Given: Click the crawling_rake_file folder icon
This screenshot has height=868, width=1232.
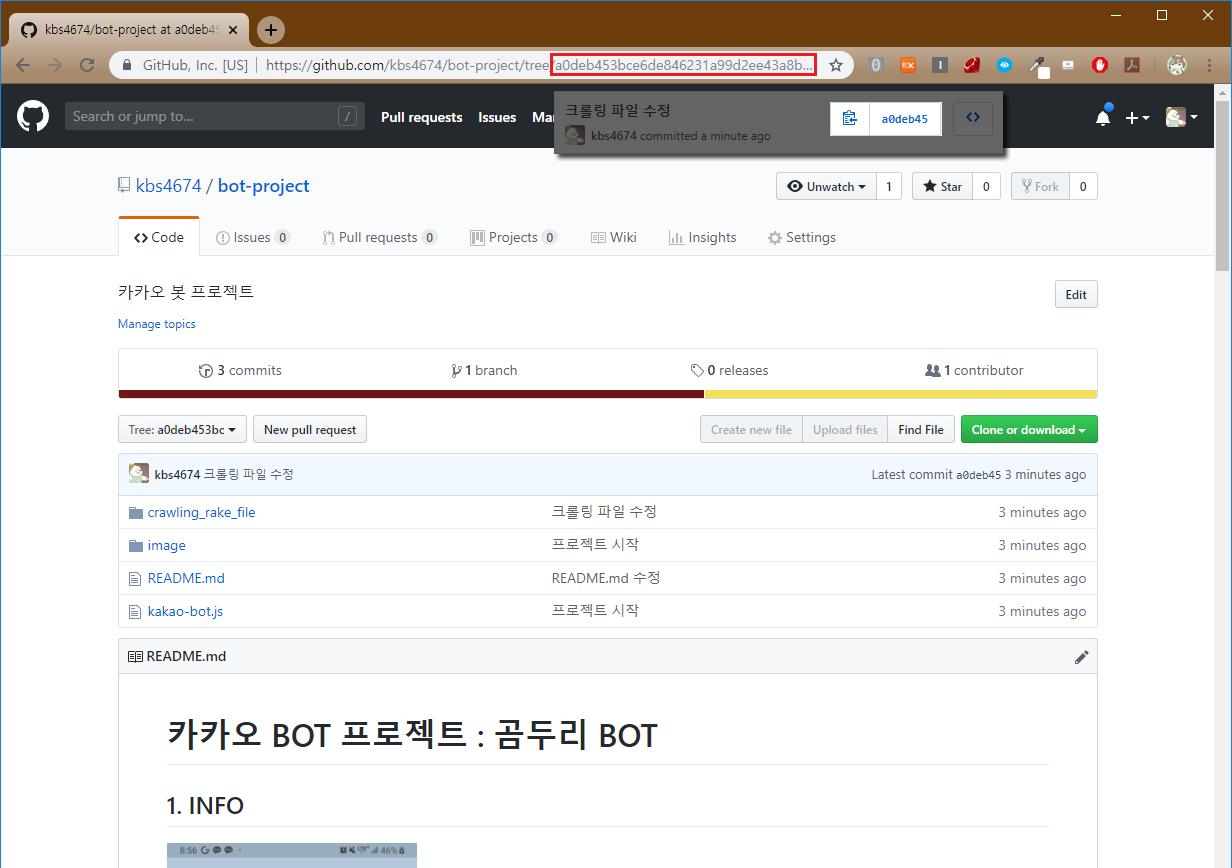Looking at the screenshot, I should click(x=136, y=513).
